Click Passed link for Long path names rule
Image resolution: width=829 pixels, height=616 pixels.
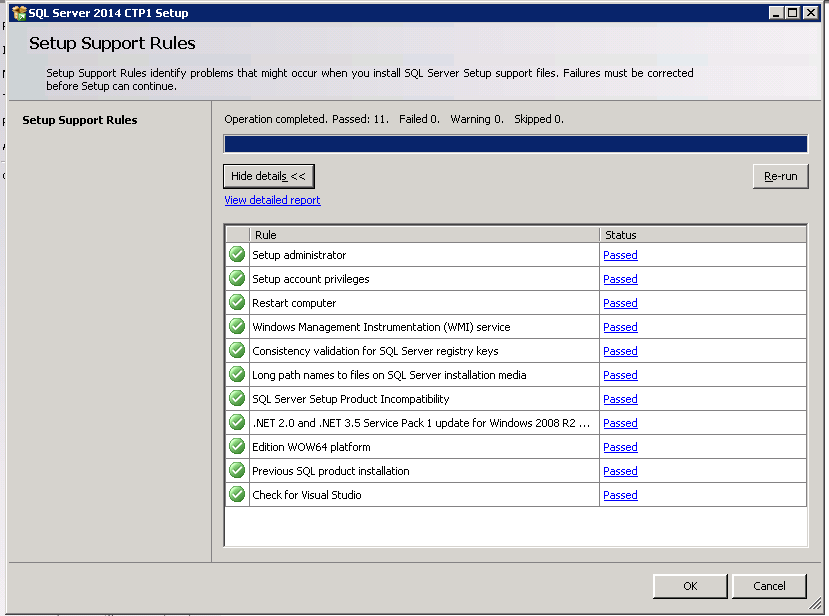coord(620,375)
